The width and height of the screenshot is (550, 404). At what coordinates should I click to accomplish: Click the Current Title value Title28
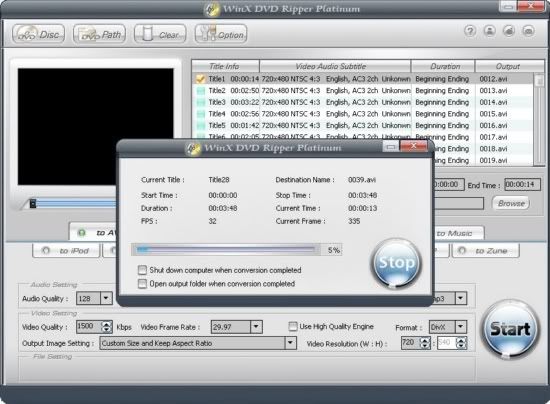219,180
